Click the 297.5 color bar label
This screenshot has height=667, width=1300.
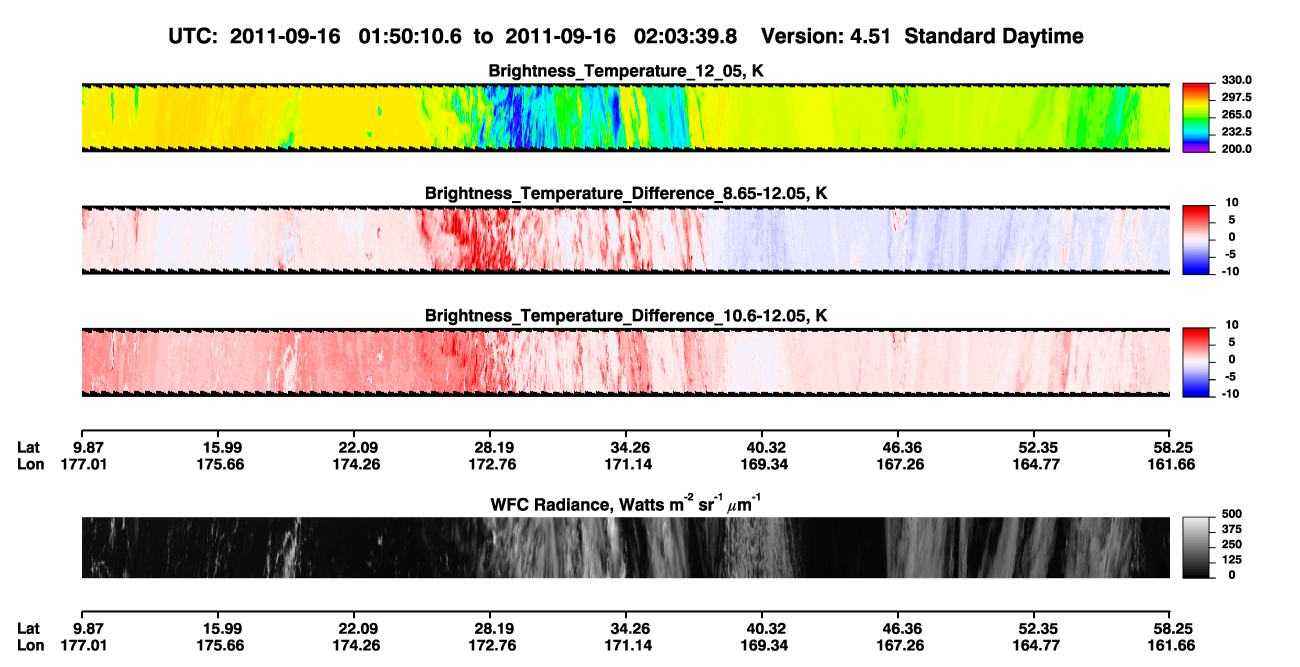[x=1235, y=97]
